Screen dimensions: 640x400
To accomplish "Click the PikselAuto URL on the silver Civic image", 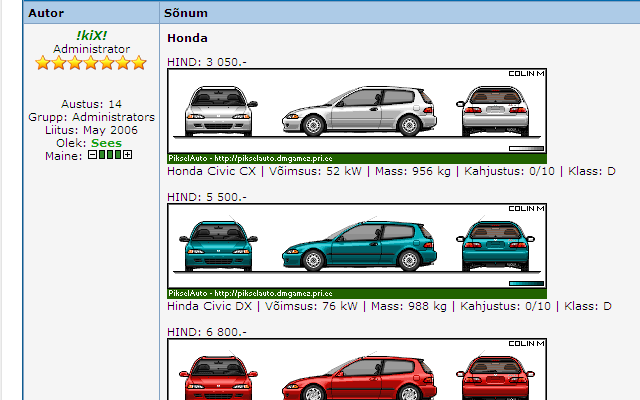I will [x=273, y=159].
